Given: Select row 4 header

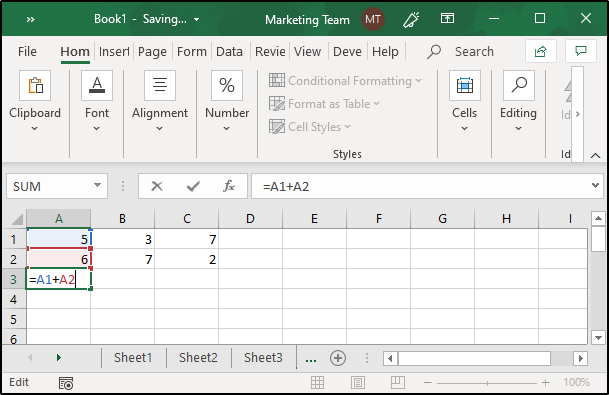Looking at the screenshot, I should (14, 299).
